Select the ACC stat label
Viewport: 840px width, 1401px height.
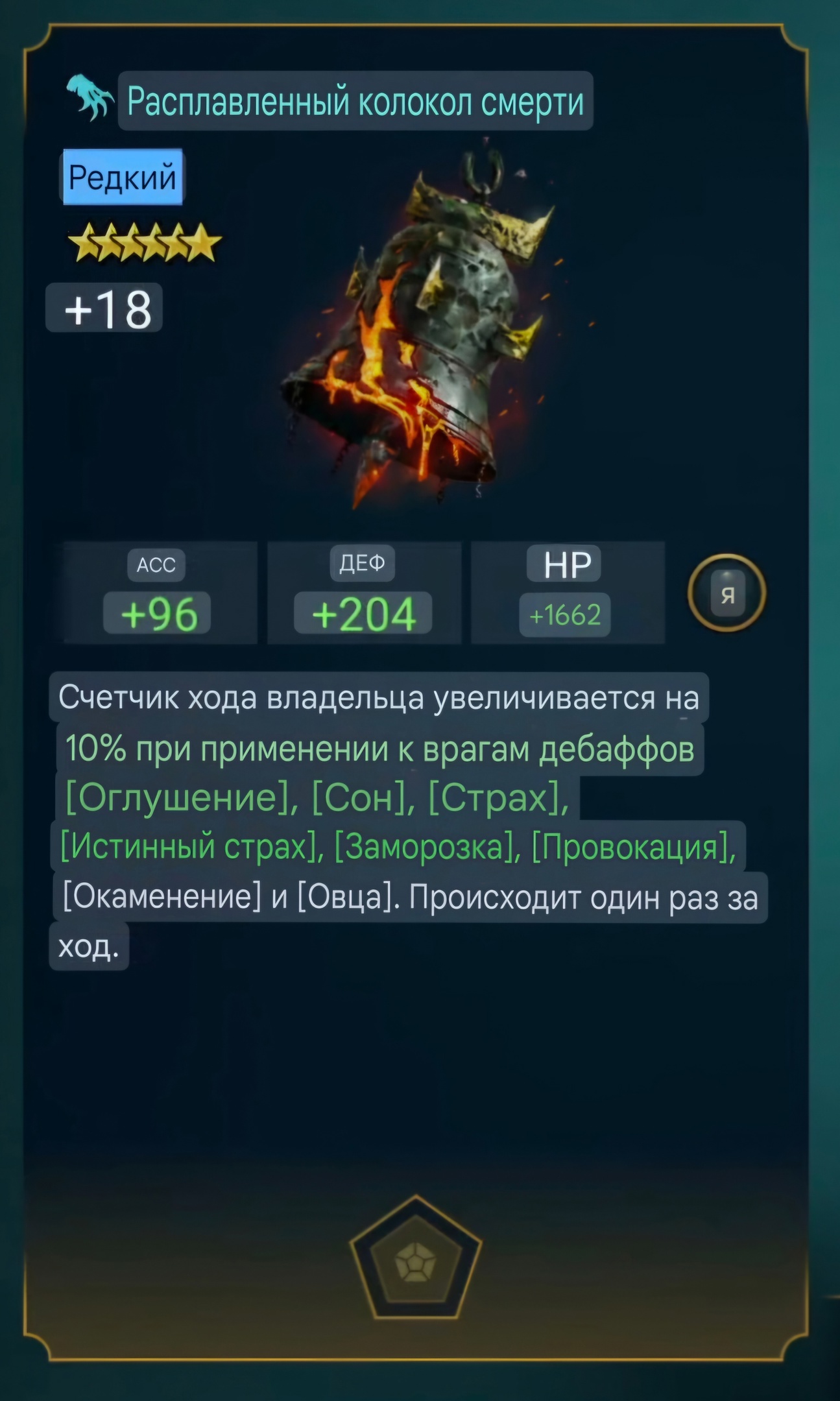156,565
